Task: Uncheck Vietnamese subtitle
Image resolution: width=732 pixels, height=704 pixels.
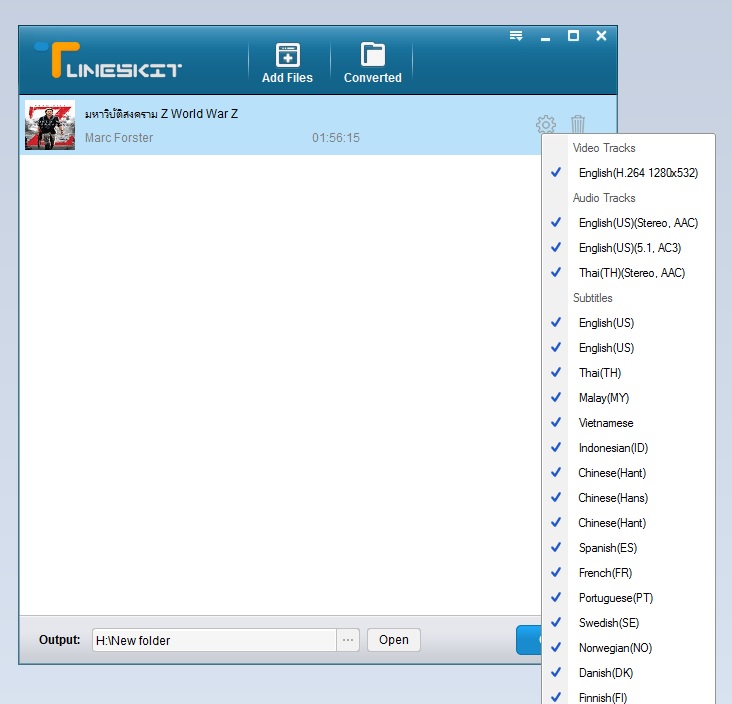Action: coord(628,422)
